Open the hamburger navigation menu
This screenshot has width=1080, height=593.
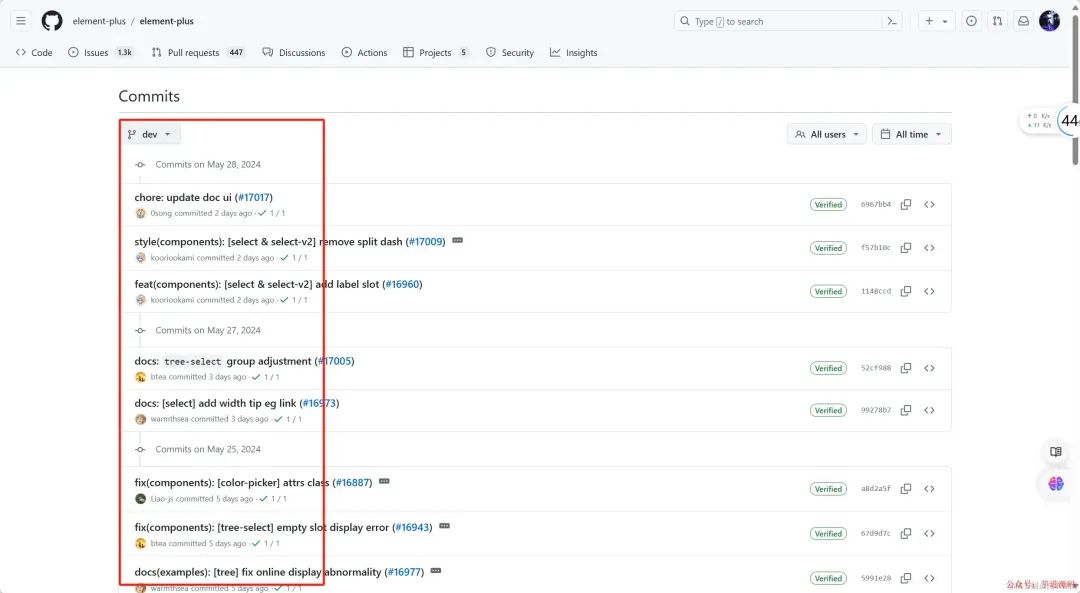21,21
